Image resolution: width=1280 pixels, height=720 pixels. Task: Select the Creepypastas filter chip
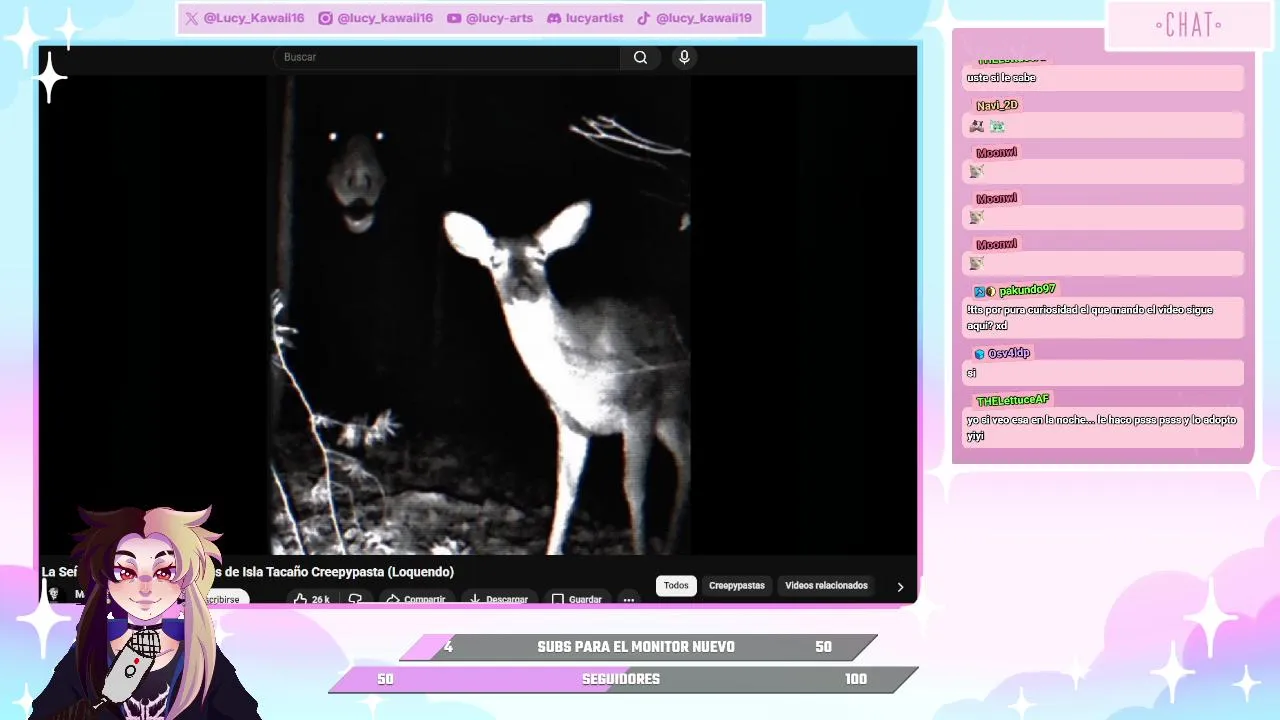pyautogui.click(x=737, y=586)
